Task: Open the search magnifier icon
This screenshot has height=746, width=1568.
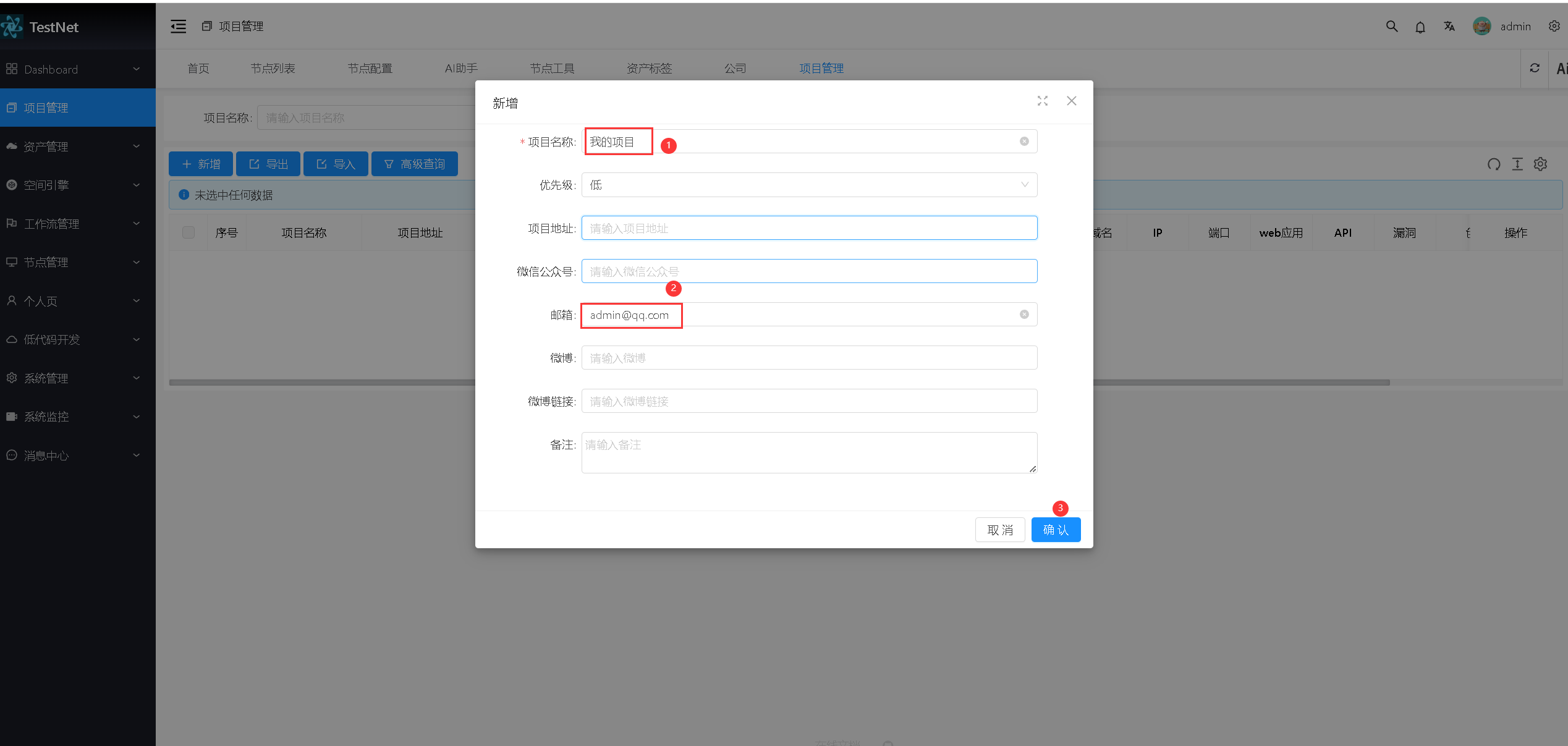Action: [x=1392, y=27]
